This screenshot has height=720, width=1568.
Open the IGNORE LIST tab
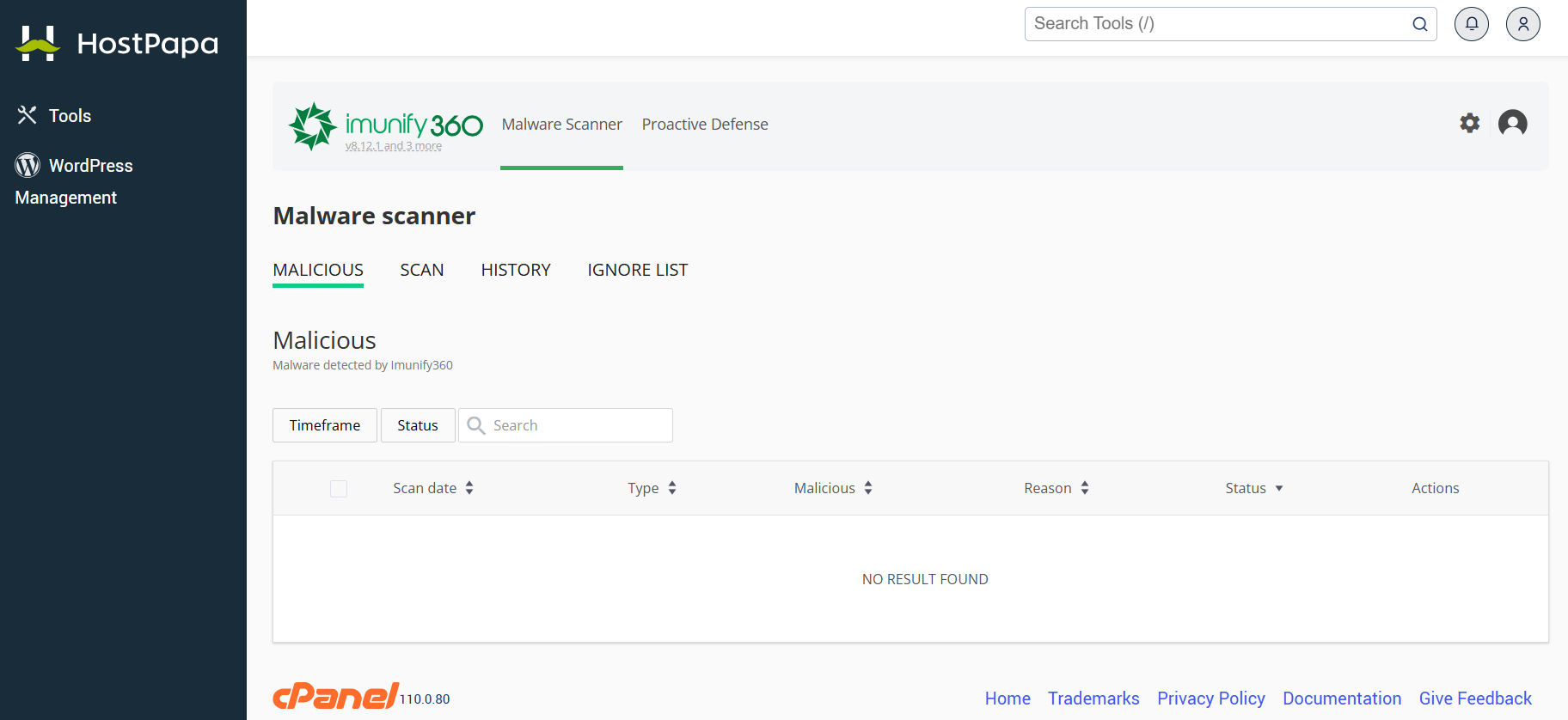click(638, 270)
